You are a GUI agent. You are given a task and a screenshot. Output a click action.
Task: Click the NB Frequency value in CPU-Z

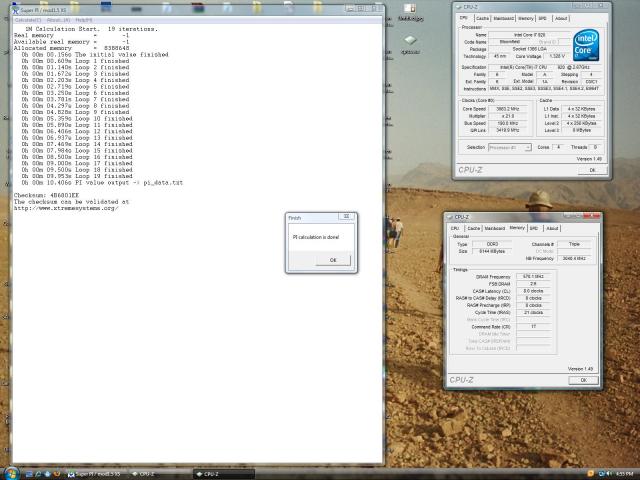[x=574, y=258]
